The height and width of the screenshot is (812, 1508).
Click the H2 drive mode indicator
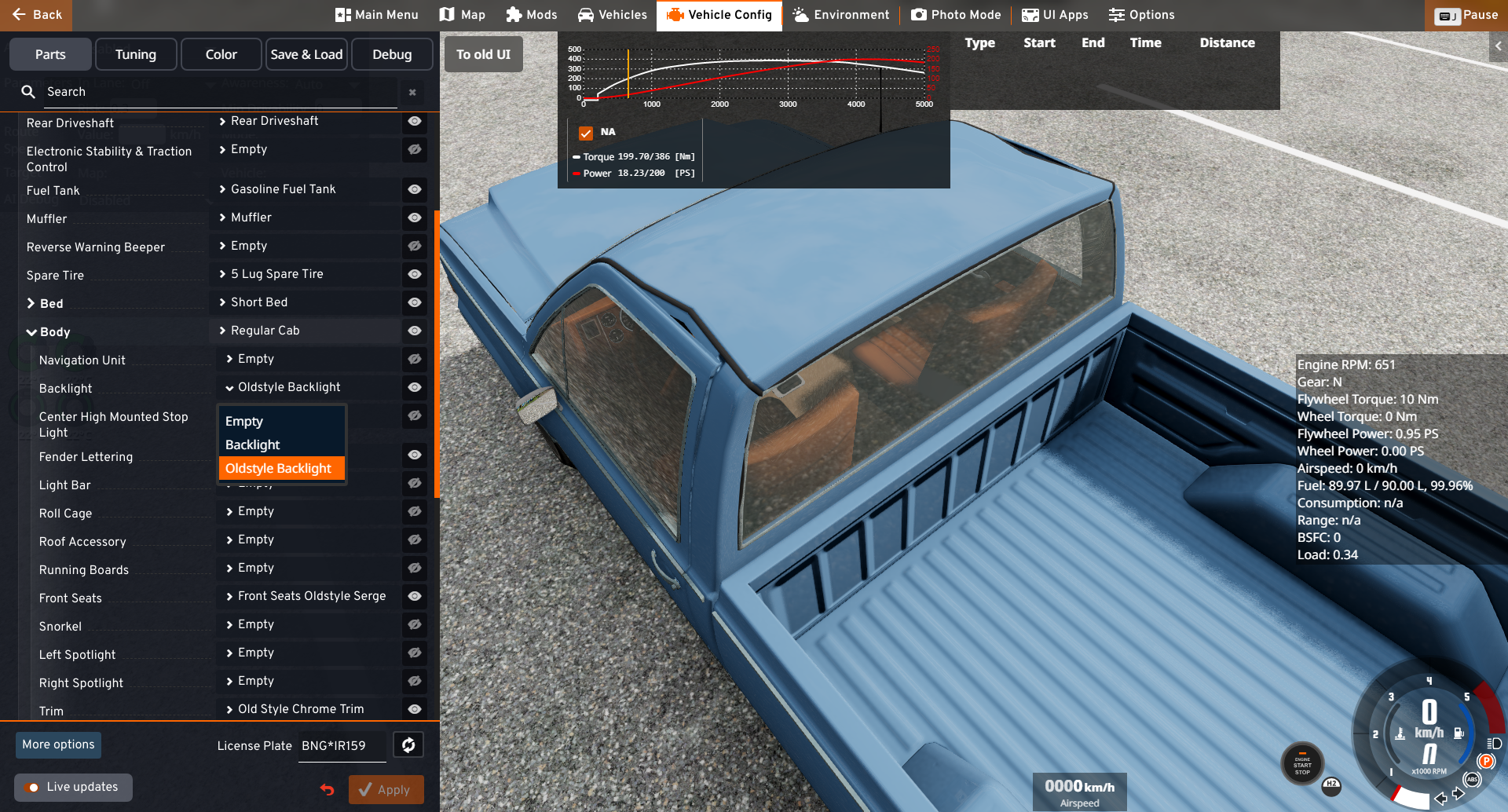tap(1331, 785)
